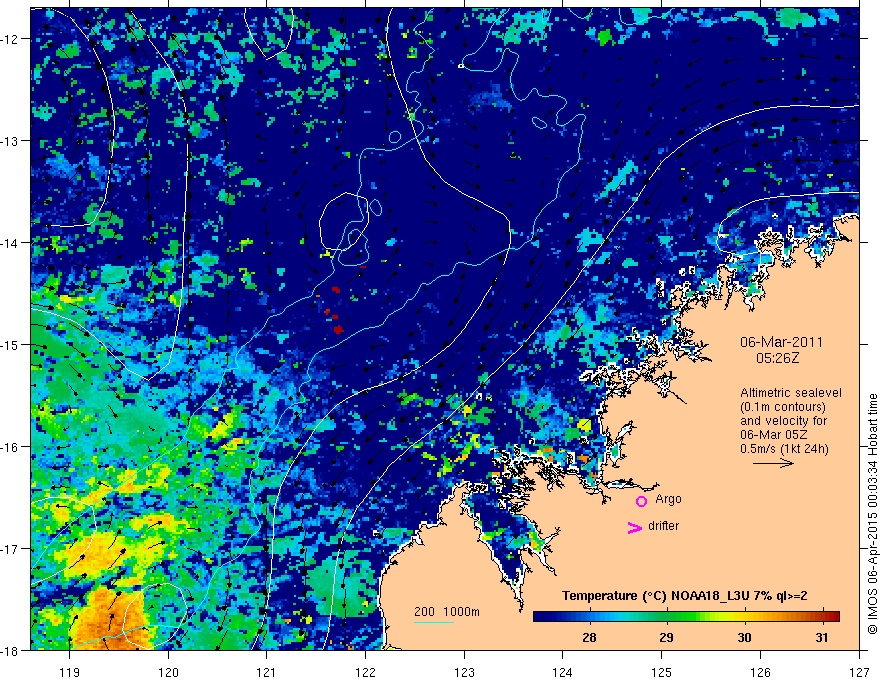Image resolution: width=880 pixels, height=680 pixels.
Task: Click the '200 1000m' depth legend text
Action: [447, 612]
